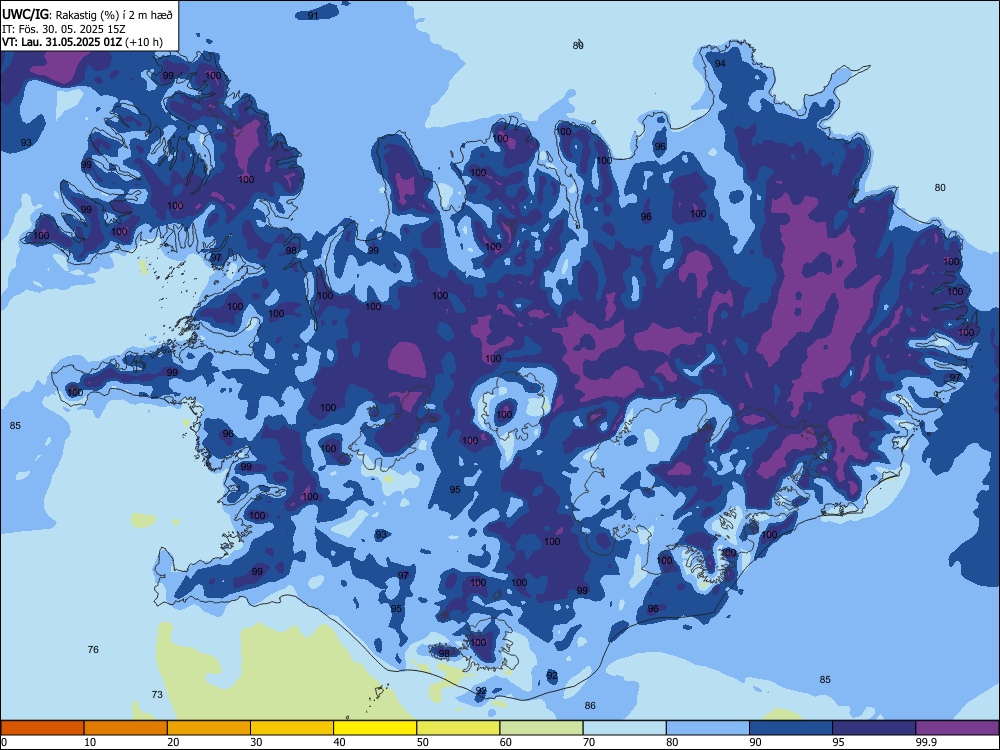
Task: Click the legend tick label '30'
Action: point(256,742)
